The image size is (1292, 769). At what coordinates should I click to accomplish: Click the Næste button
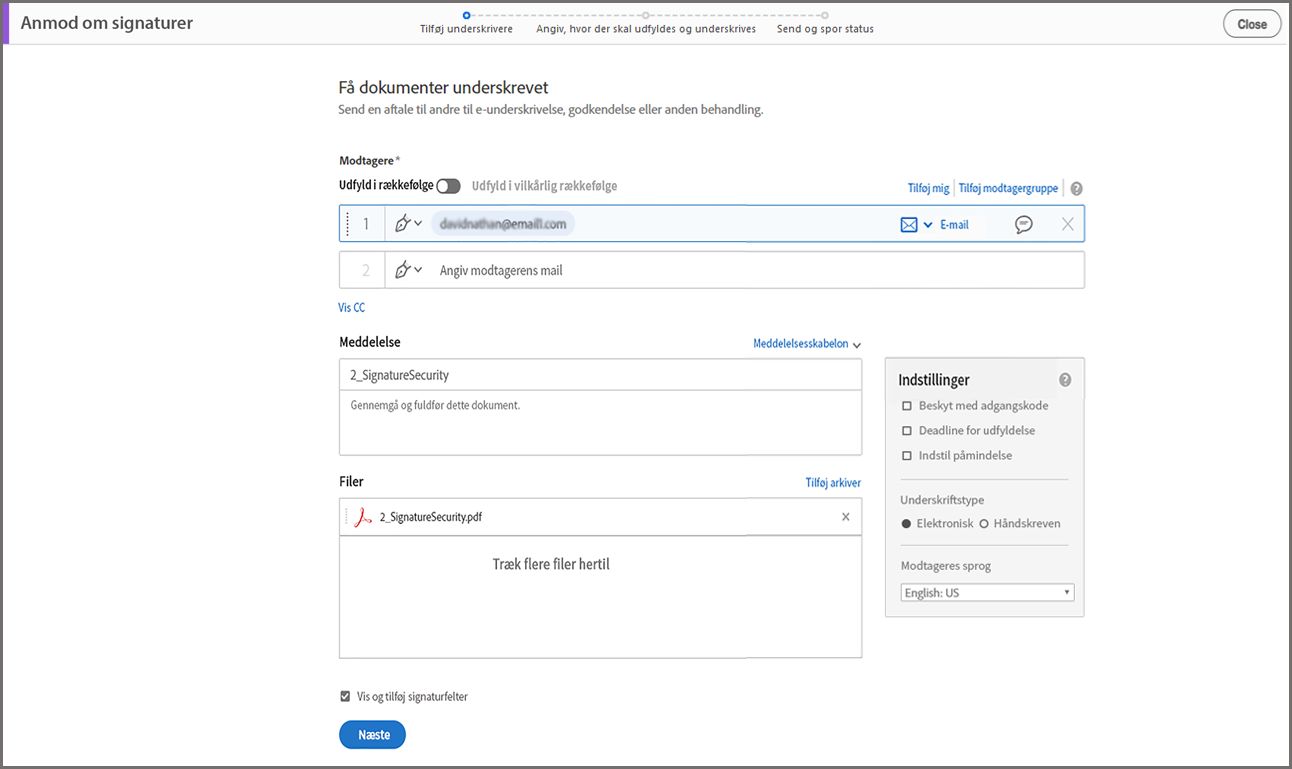click(373, 735)
